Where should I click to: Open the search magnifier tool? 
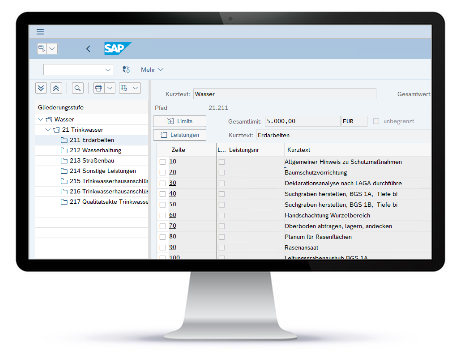(78, 88)
